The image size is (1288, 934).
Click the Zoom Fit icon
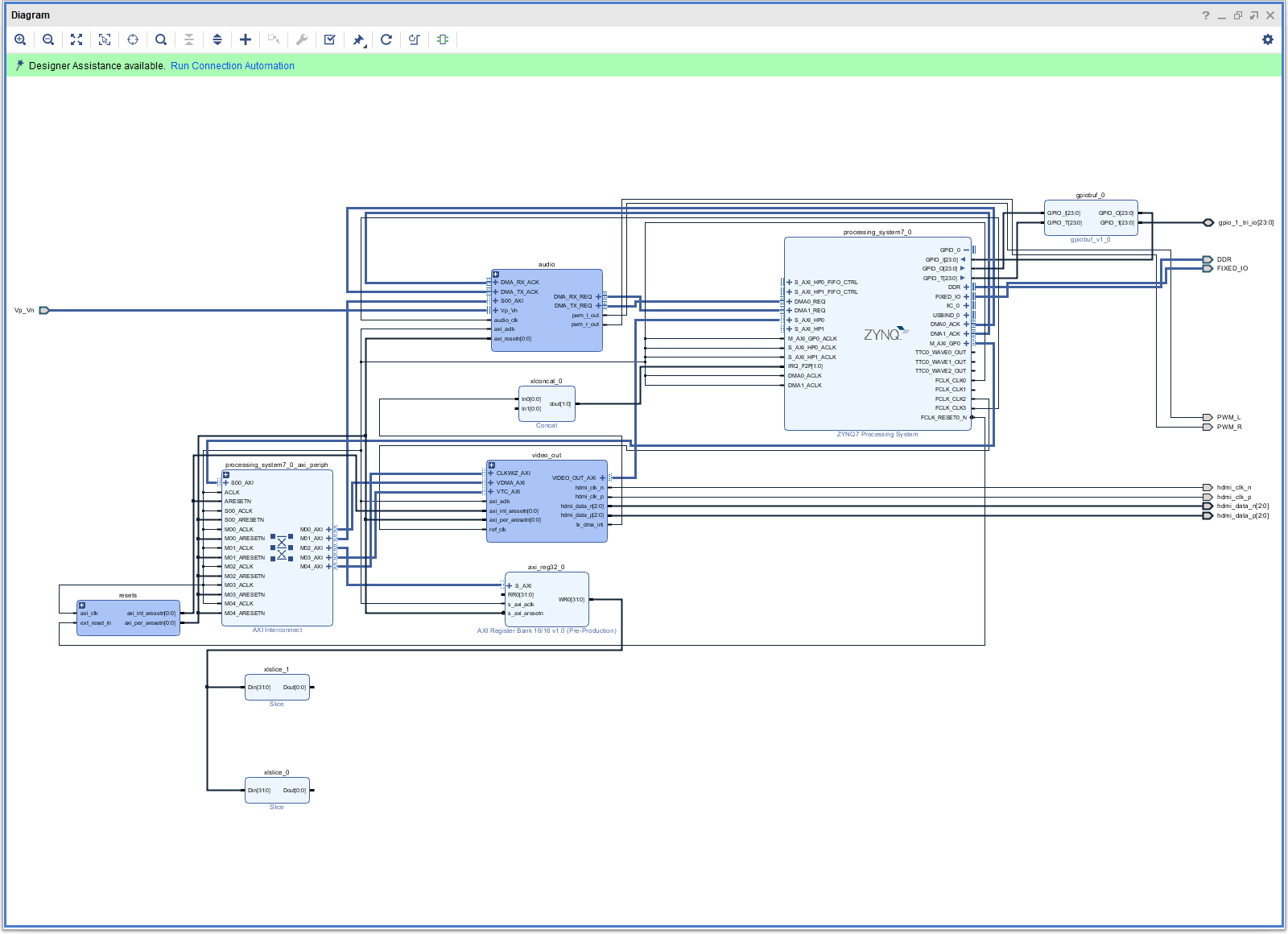click(x=76, y=39)
